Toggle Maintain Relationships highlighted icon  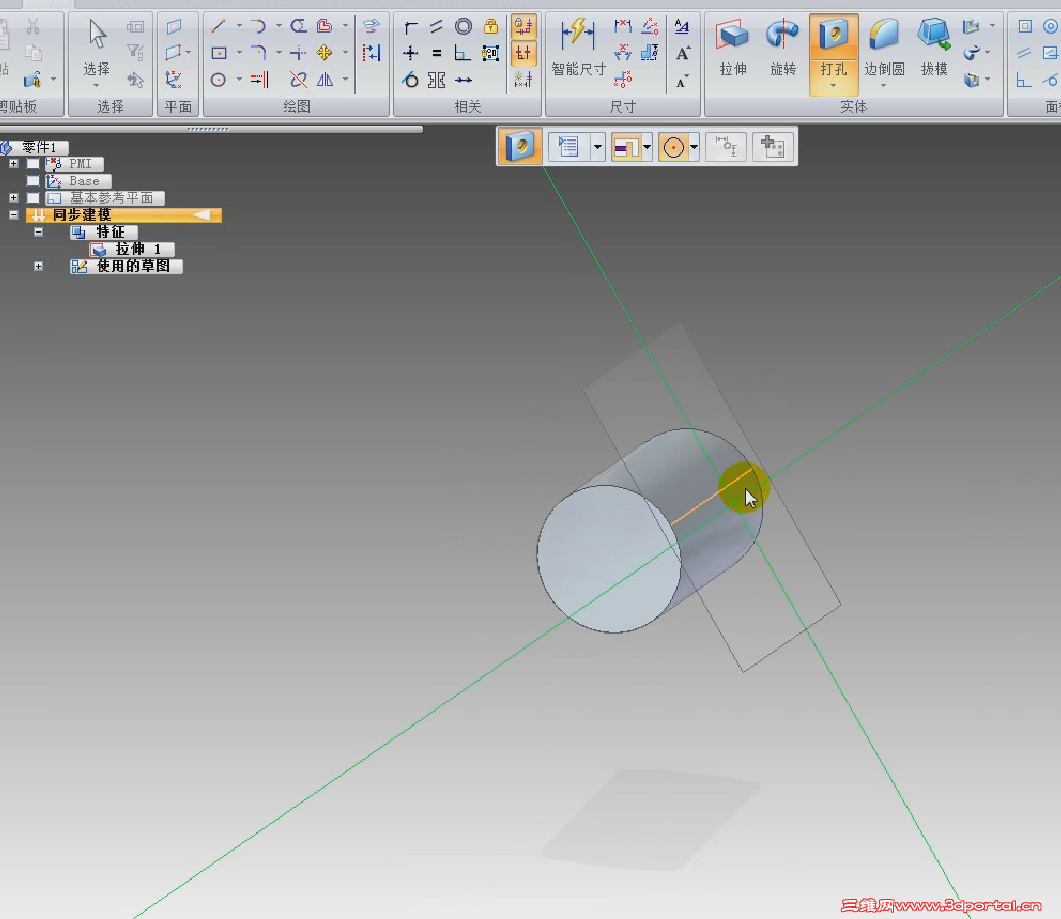[x=523, y=27]
